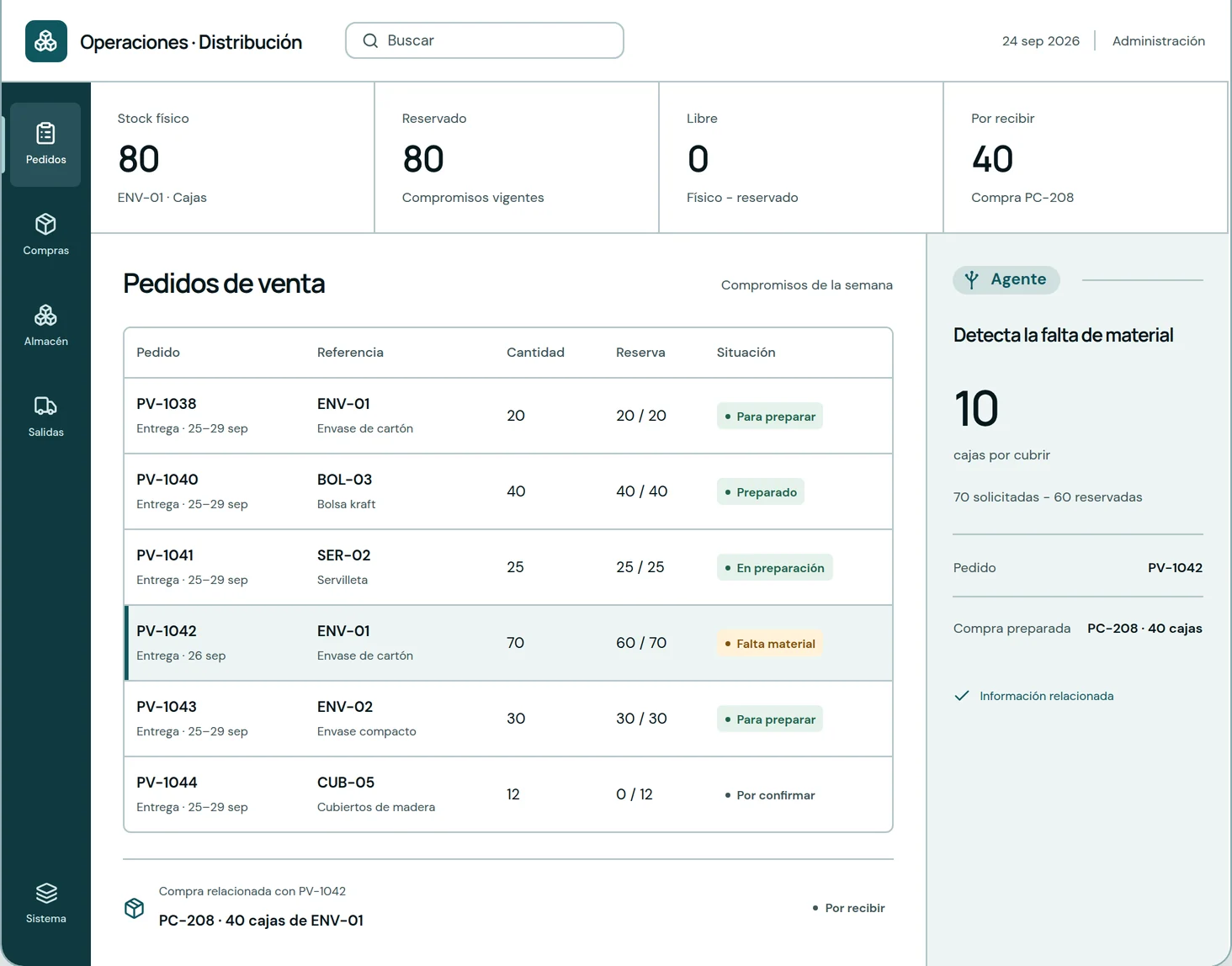Image resolution: width=1232 pixels, height=966 pixels.
Task: Click the app logo beside Operaciones
Action: (x=46, y=41)
